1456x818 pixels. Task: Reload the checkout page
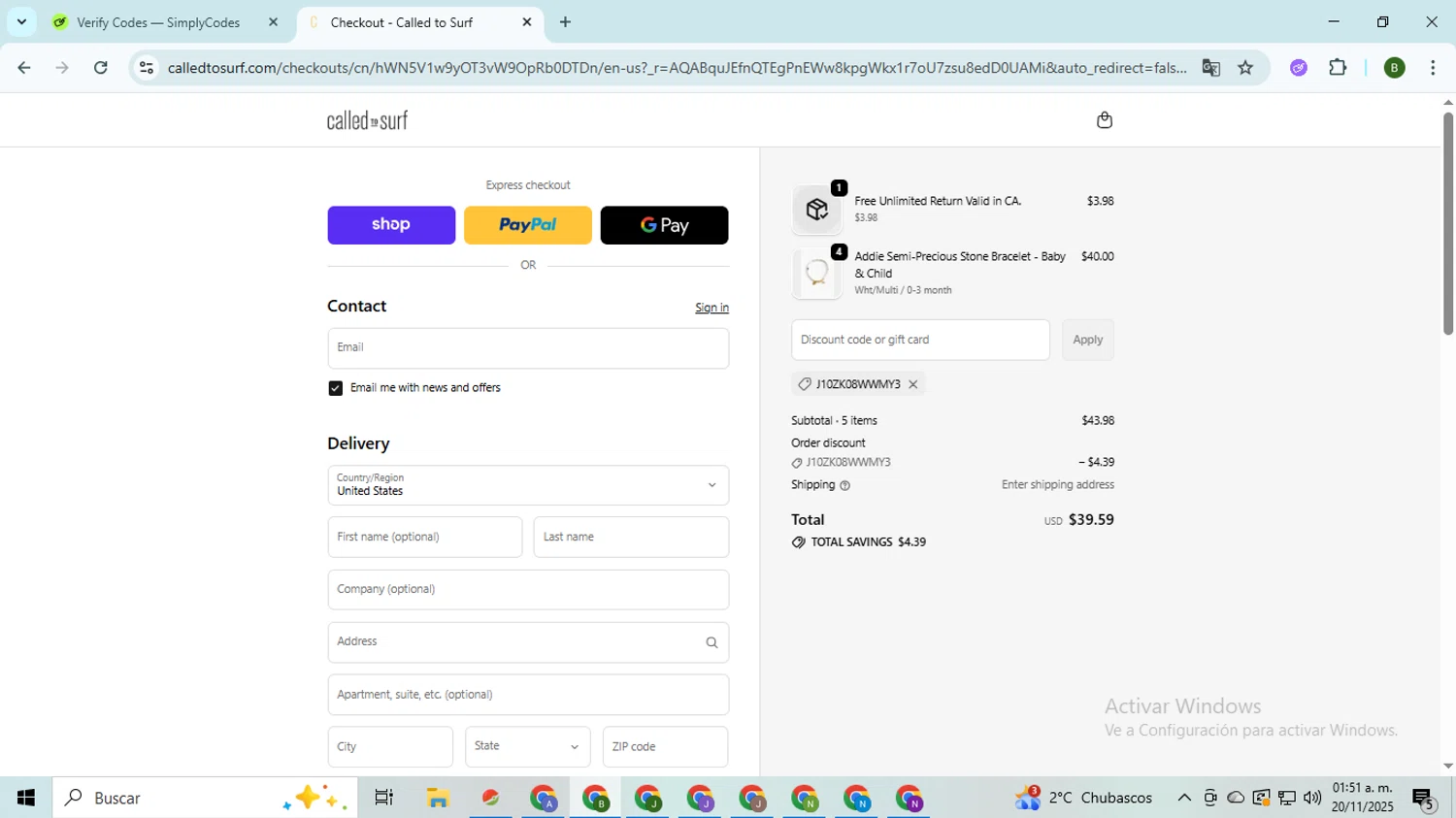(101, 68)
